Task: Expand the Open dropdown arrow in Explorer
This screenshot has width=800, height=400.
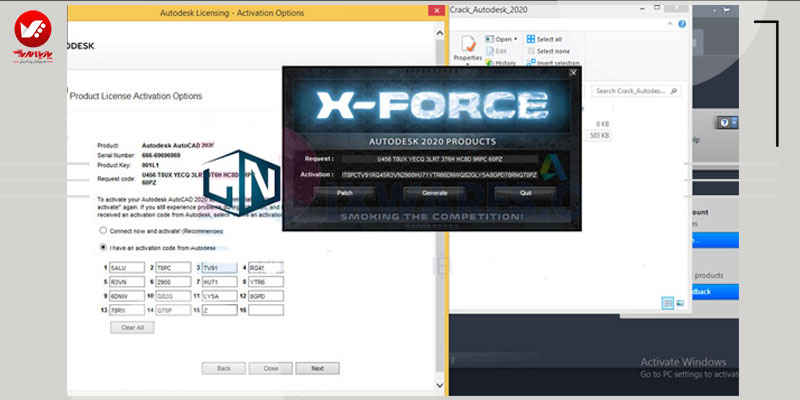Action: [516, 39]
